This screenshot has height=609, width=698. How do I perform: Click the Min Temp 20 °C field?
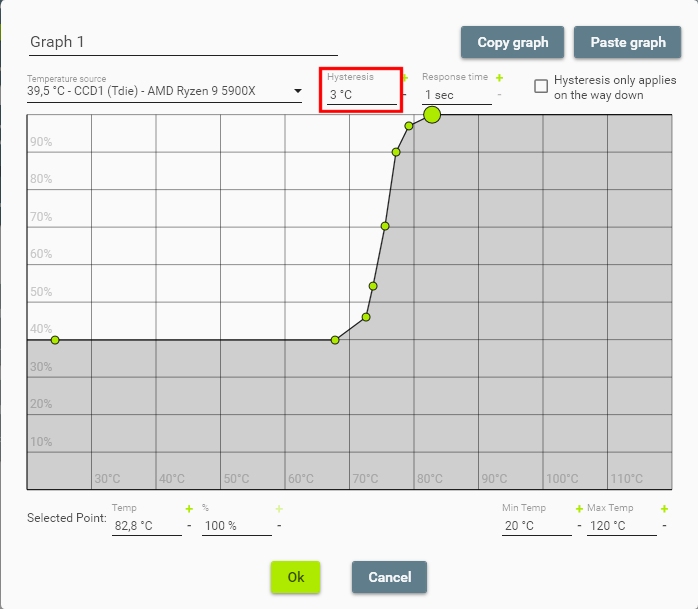pos(537,526)
